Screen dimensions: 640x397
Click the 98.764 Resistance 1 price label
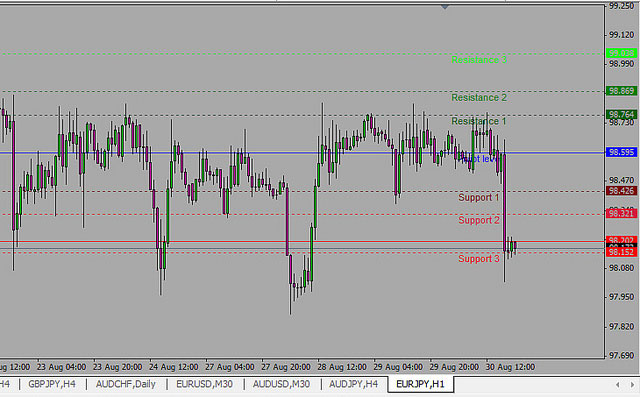pyautogui.click(x=621, y=114)
